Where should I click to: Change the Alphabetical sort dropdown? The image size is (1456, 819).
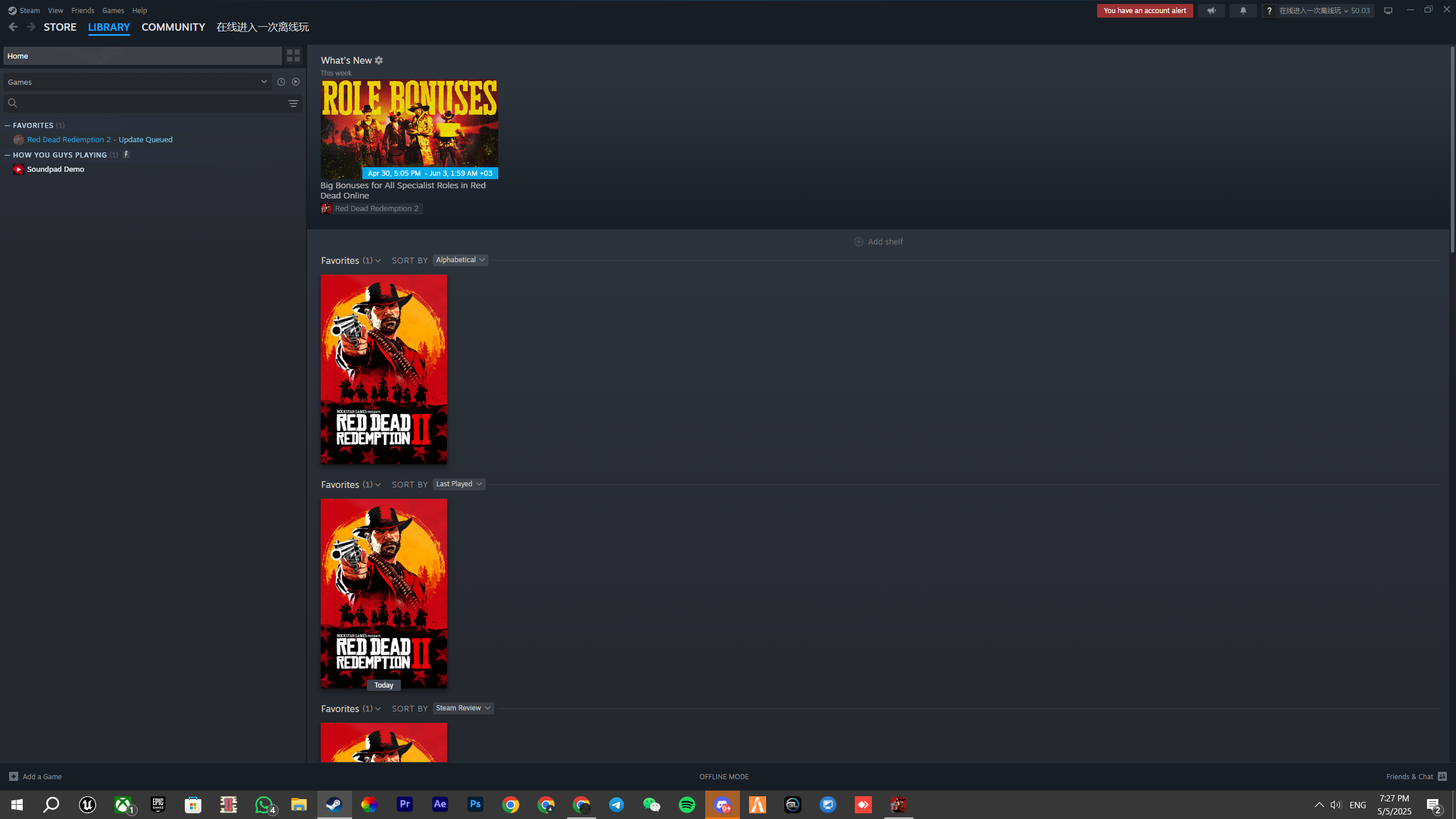tap(460, 260)
